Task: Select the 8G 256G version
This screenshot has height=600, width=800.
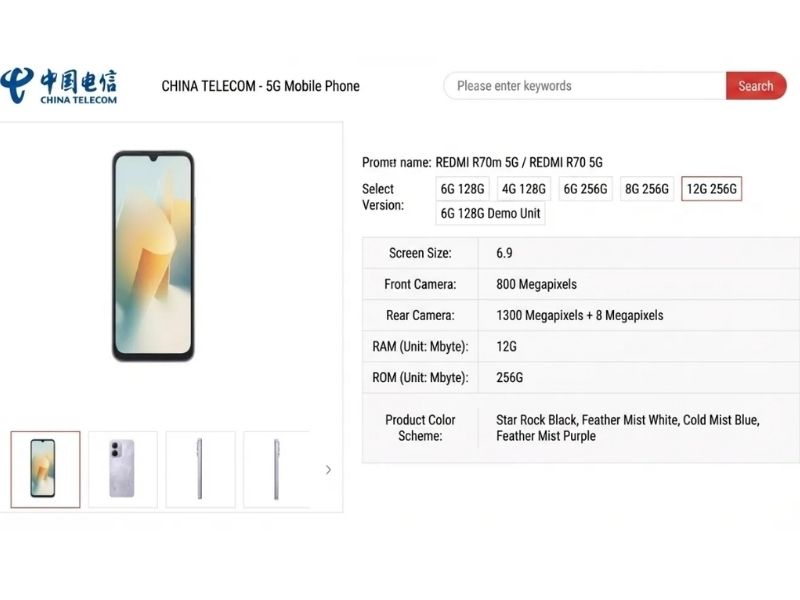Action: [646, 188]
